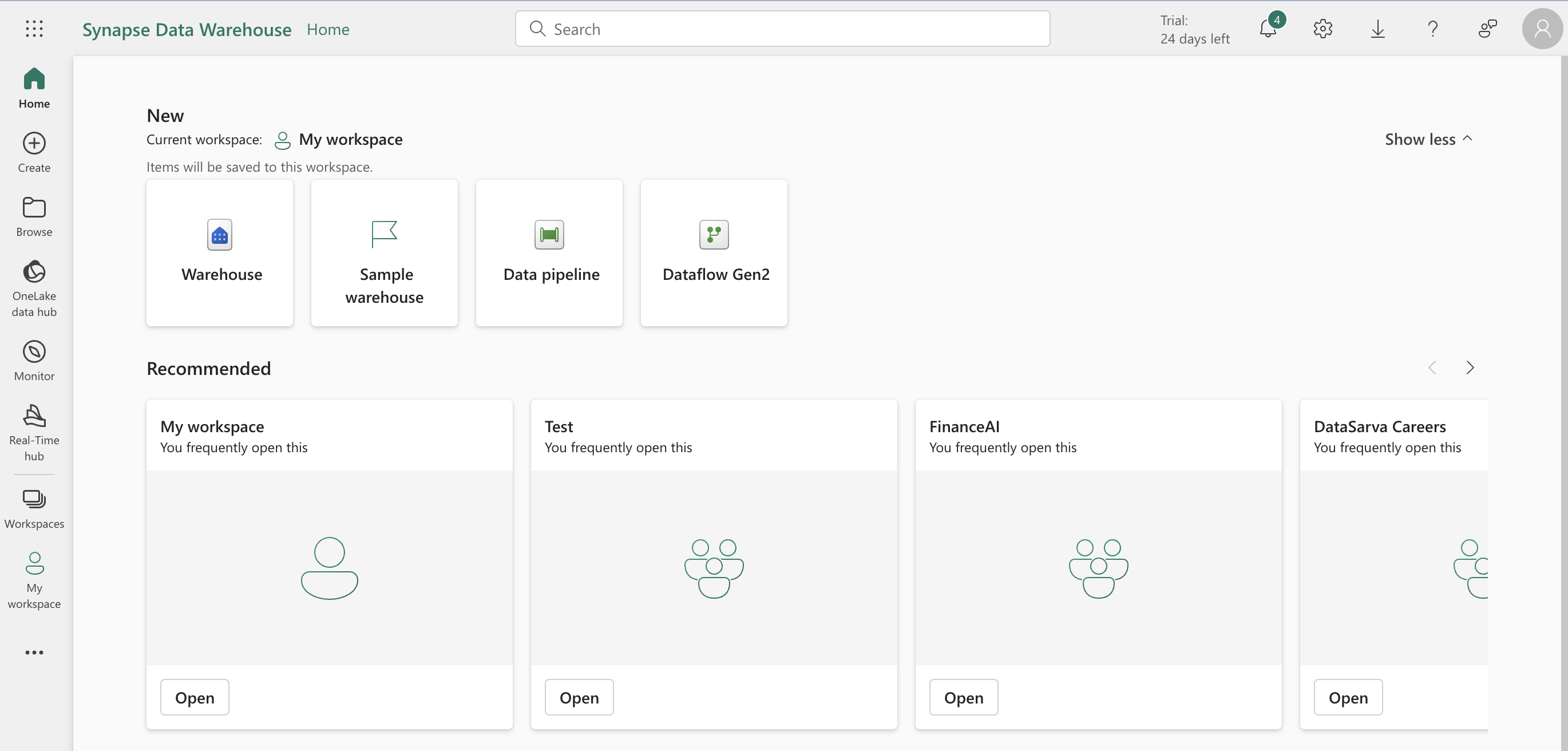Open the FinanceAI workspace card

(x=964, y=697)
